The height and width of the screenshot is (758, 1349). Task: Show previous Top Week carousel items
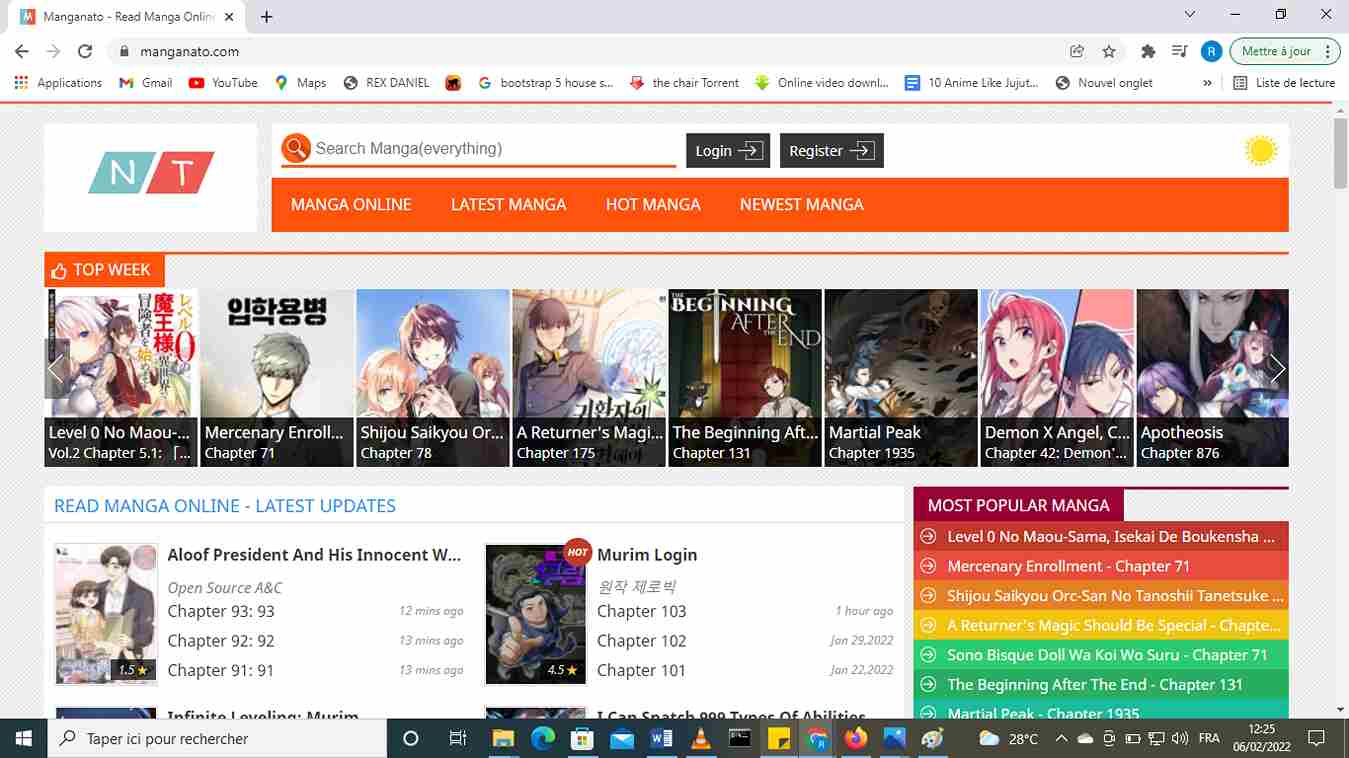pyautogui.click(x=56, y=369)
